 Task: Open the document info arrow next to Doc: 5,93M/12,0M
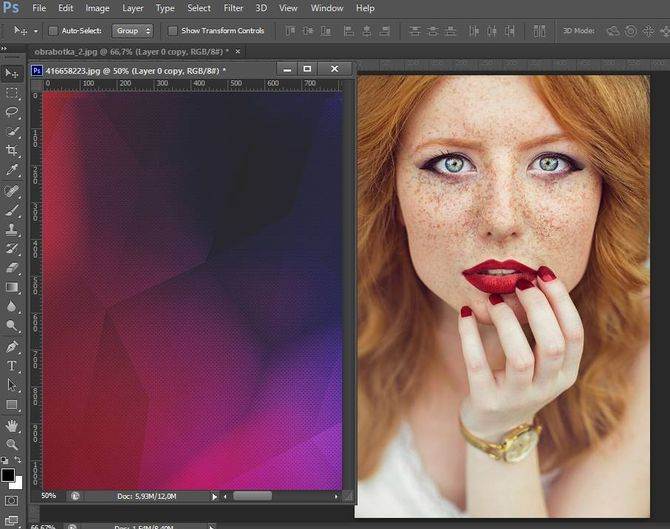pos(214,495)
